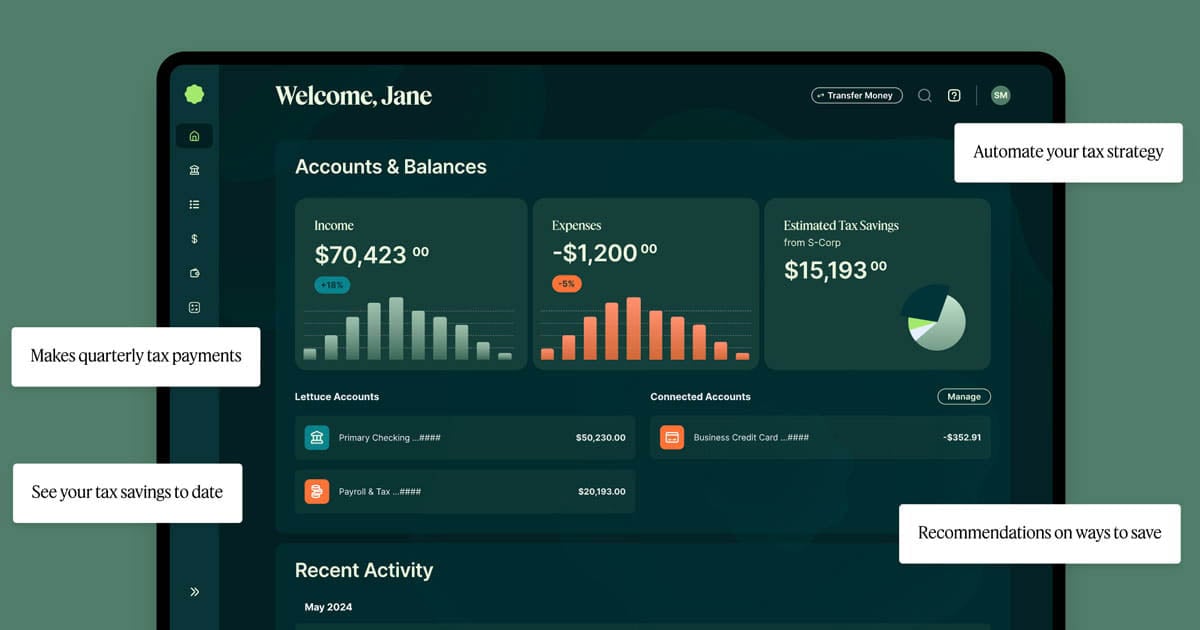The image size is (1200, 630).
Task: Open help question mark icon
Action: [954, 95]
